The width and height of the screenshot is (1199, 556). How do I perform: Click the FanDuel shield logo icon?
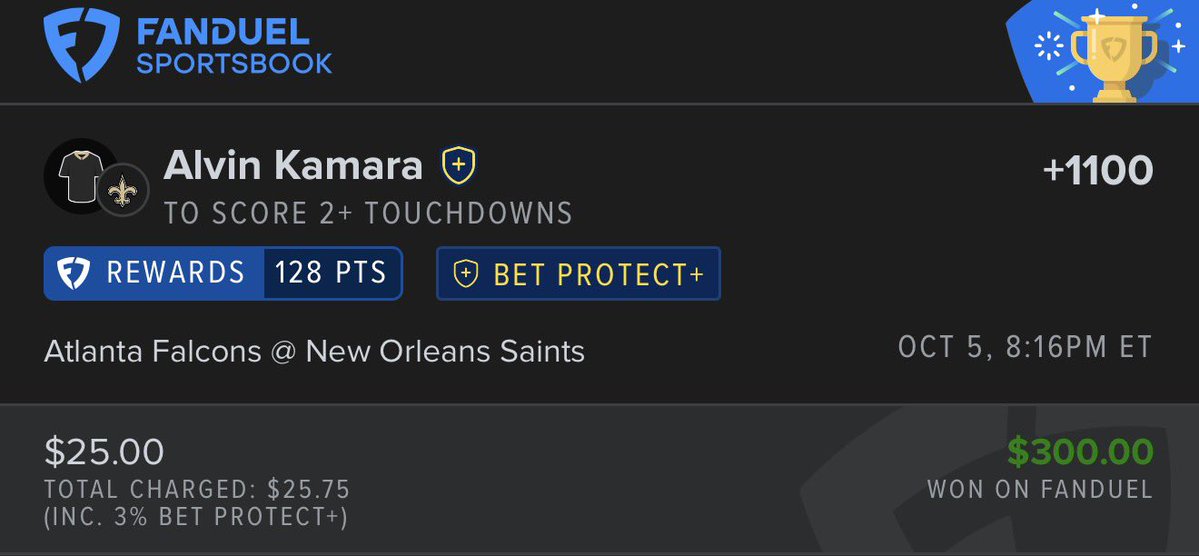(x=81, y=44)
